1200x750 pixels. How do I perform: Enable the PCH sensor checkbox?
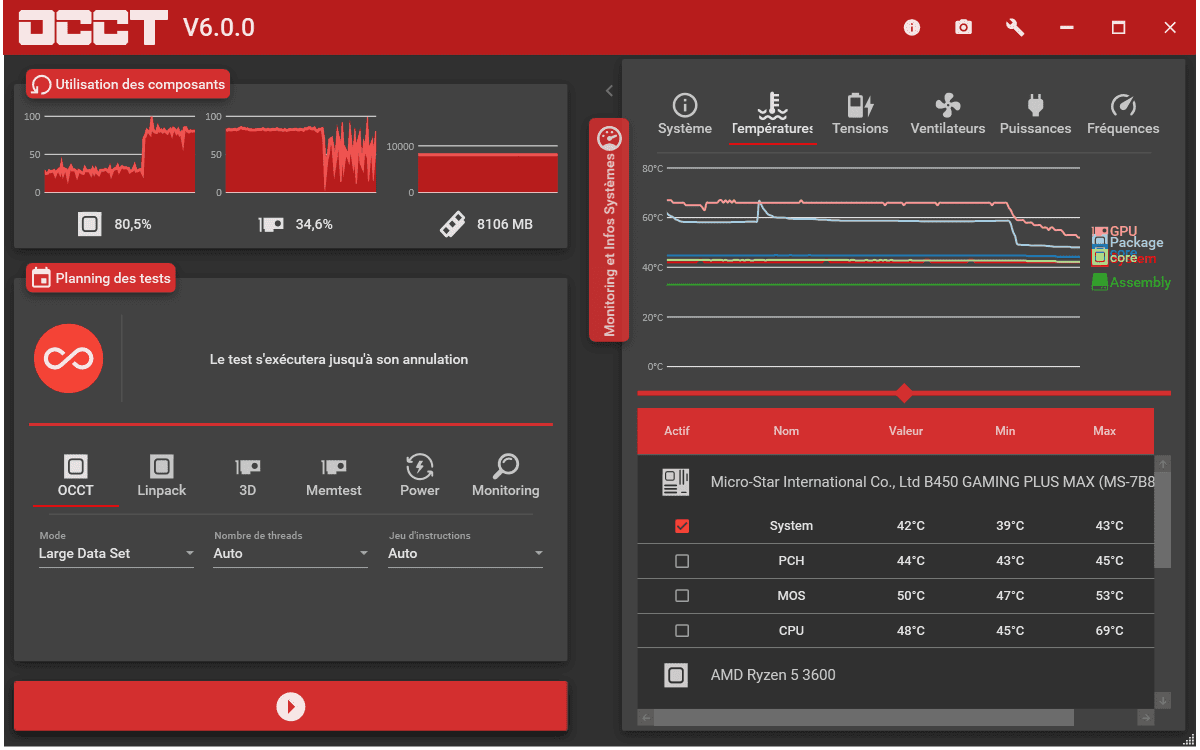[x=682, y=561]
